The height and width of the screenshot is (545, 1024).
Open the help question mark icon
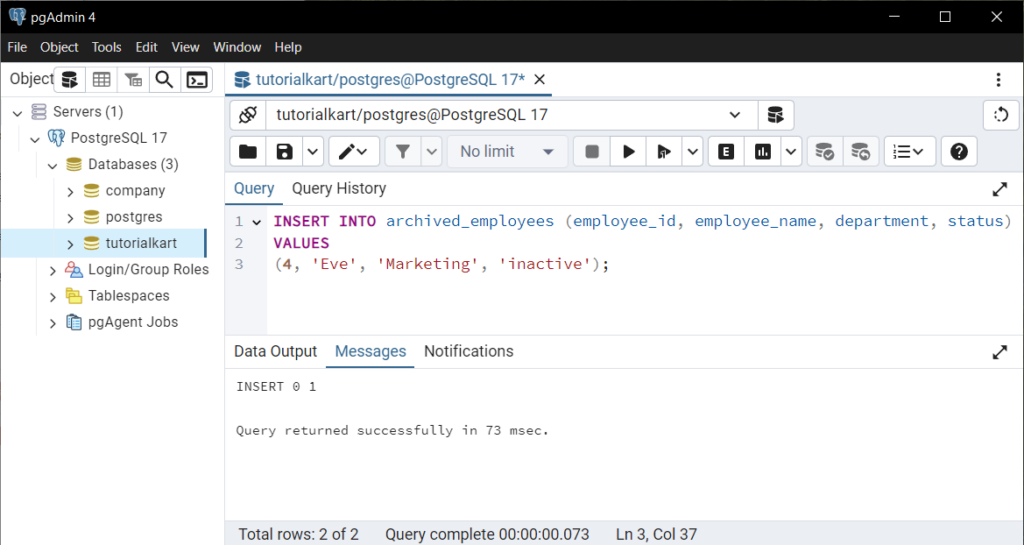coord(959,152)
